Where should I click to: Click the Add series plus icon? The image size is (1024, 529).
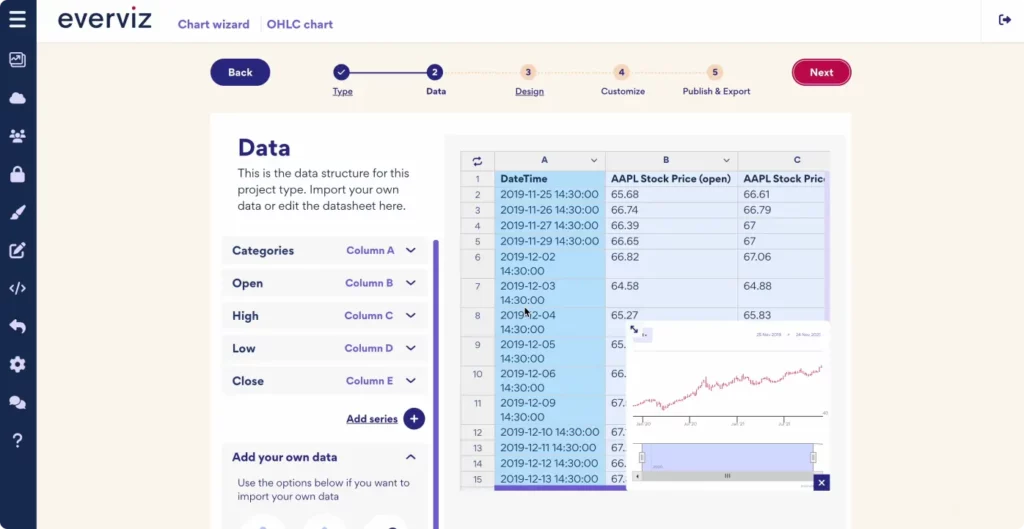pos(414,419)
